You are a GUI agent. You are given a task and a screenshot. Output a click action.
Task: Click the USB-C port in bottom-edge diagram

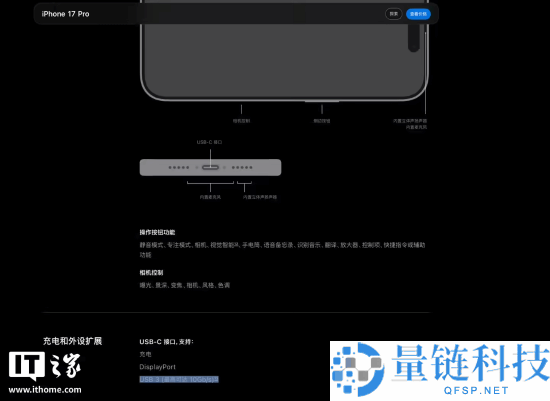(x=210, y=167)
